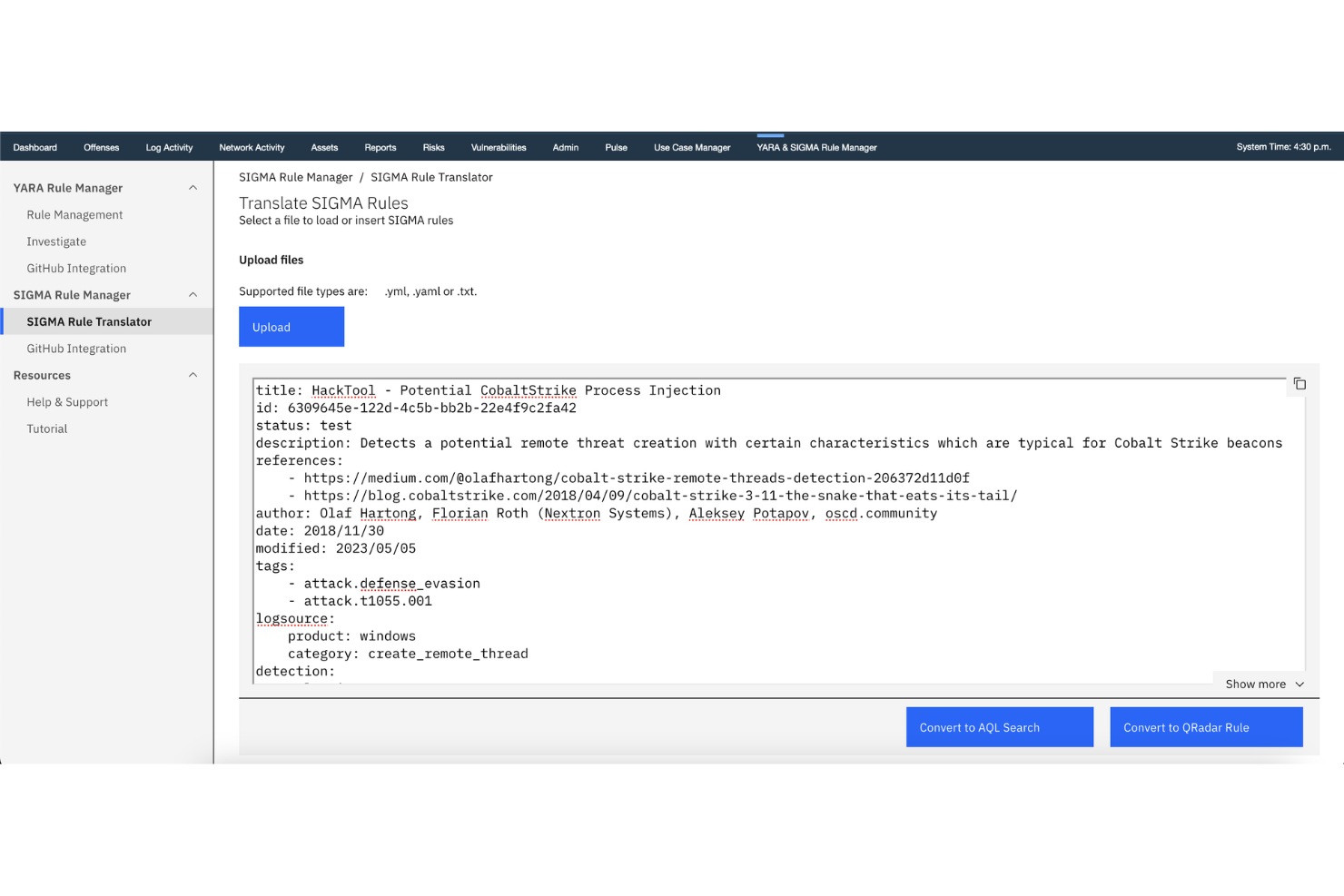
Task: Open the Tutorial page
Action: point(46,428)
